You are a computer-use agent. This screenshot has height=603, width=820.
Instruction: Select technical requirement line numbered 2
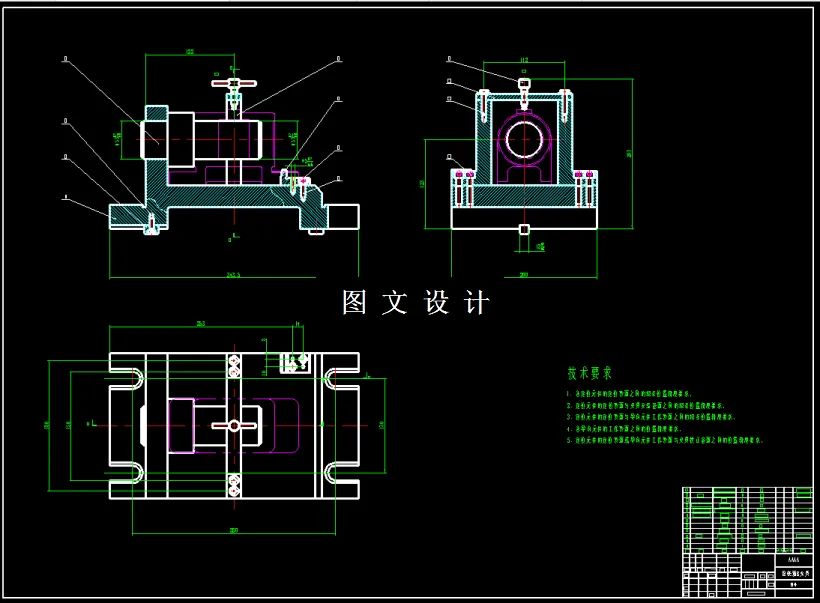coord(646,405)
